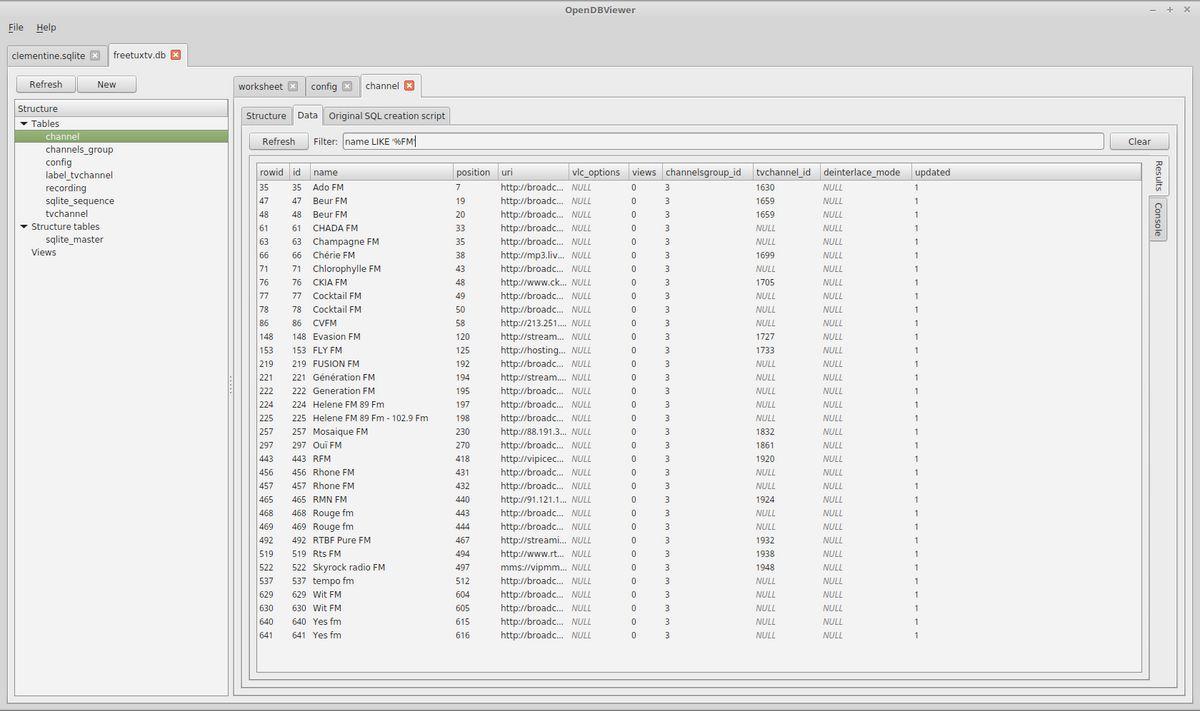Clear the filter with the Clear button
1200x711 pixels.
1139,142
